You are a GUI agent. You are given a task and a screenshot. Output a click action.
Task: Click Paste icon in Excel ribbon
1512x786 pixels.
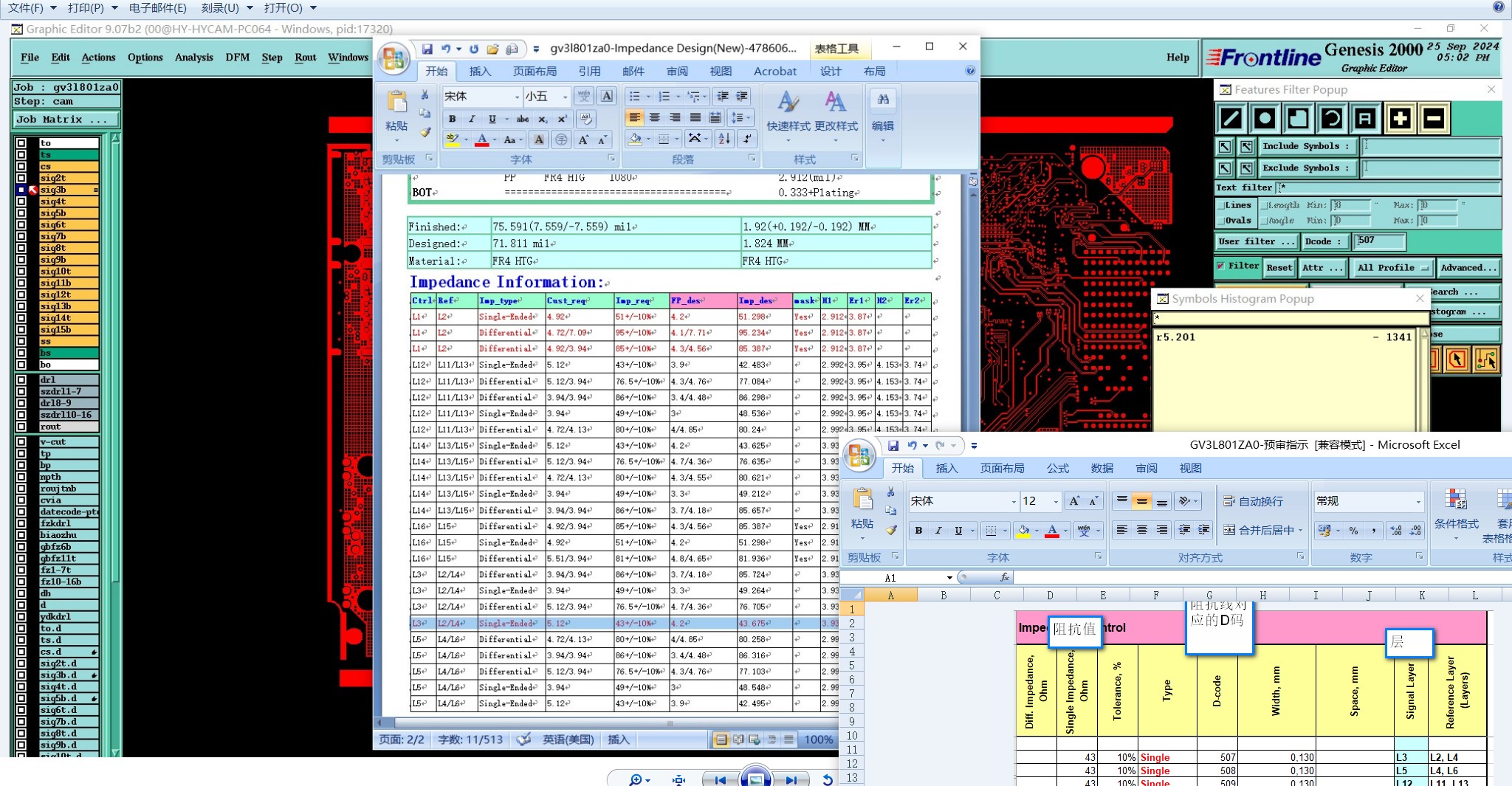(x=862, y=500)
